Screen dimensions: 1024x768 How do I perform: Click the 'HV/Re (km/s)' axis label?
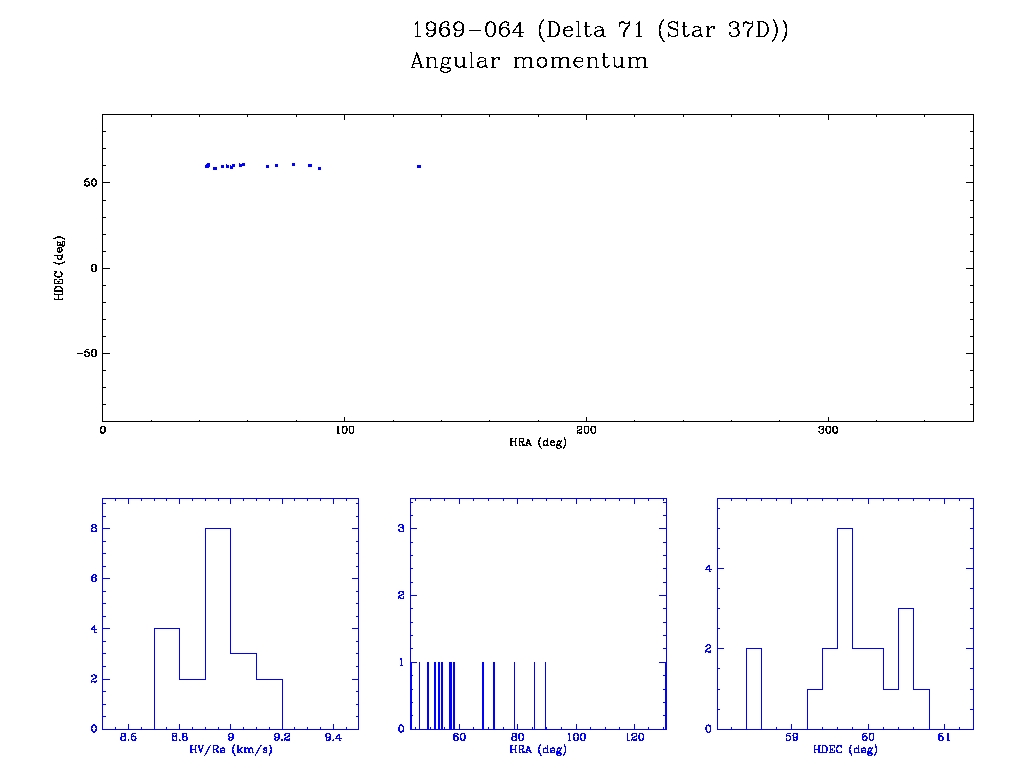point(230,750)
